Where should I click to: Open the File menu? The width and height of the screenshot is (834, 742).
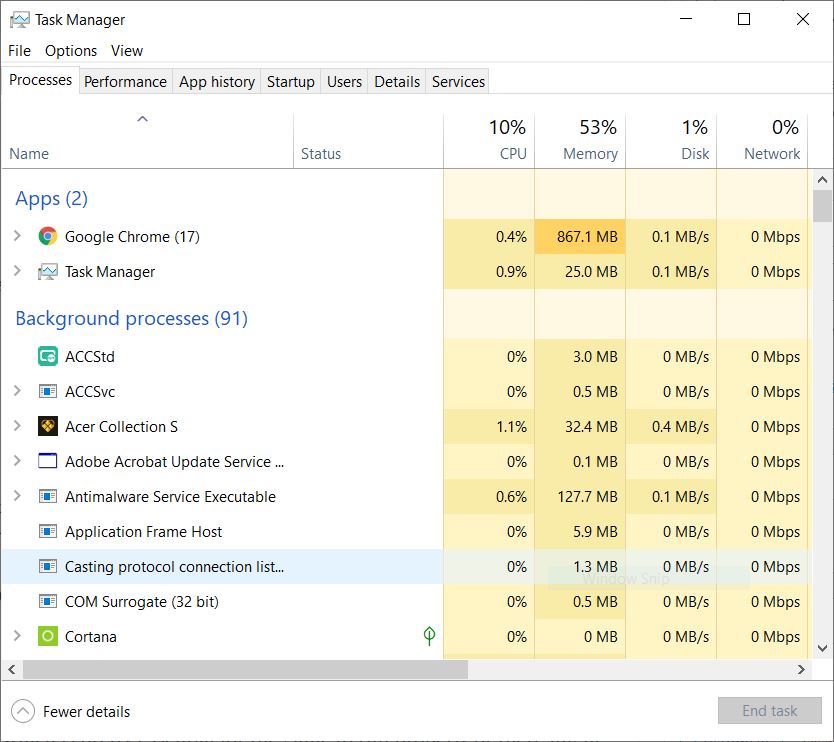tap(19, 51)
